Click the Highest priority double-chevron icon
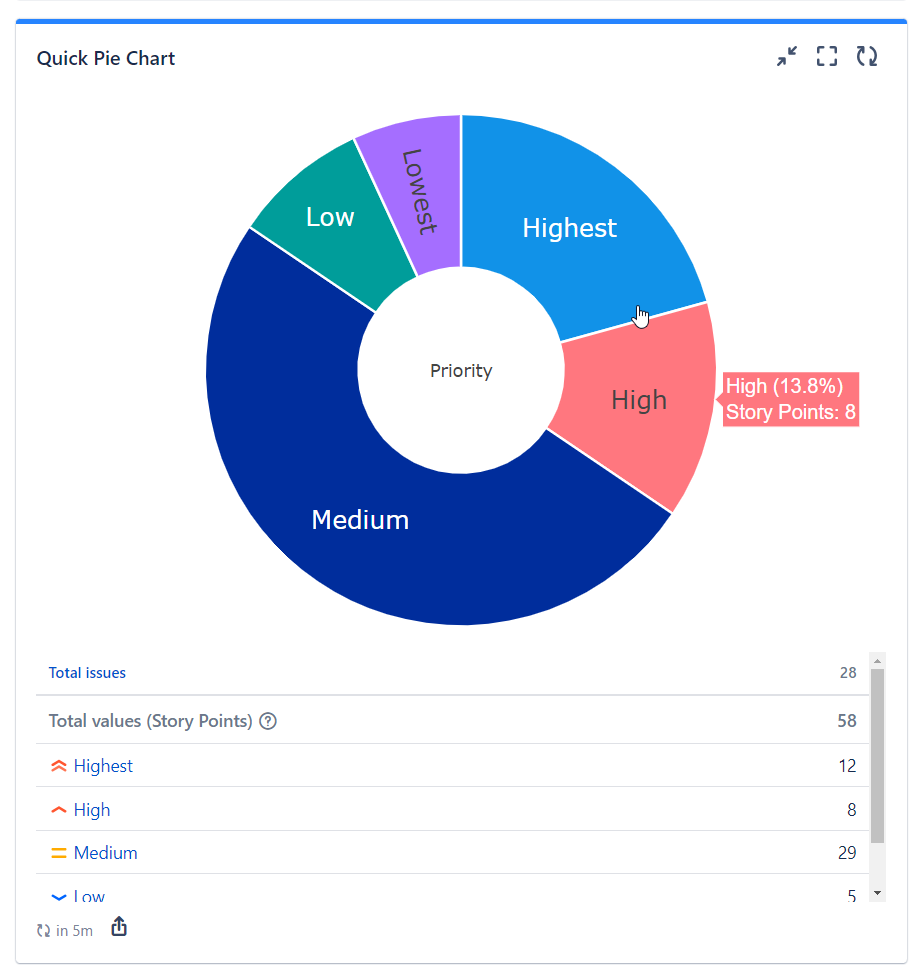 click(58, 765)
